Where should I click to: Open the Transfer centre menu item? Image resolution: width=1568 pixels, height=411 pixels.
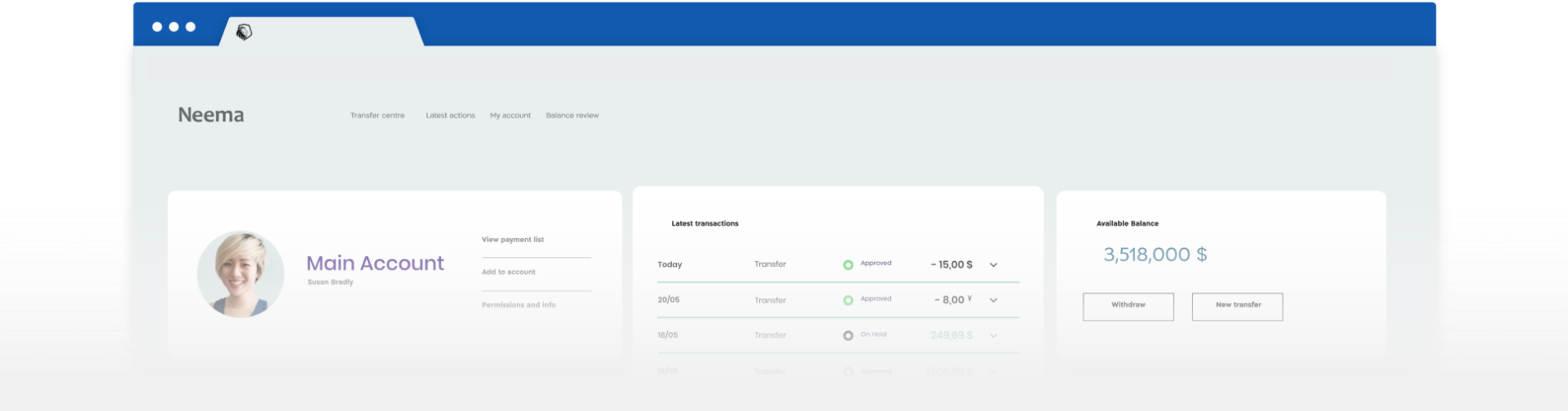[377, 115]
